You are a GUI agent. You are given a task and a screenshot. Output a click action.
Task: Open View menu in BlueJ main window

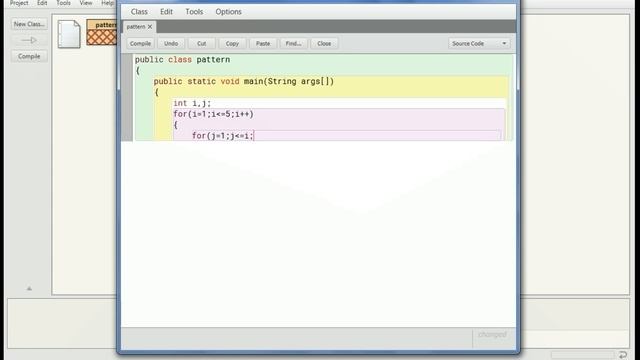86,3
